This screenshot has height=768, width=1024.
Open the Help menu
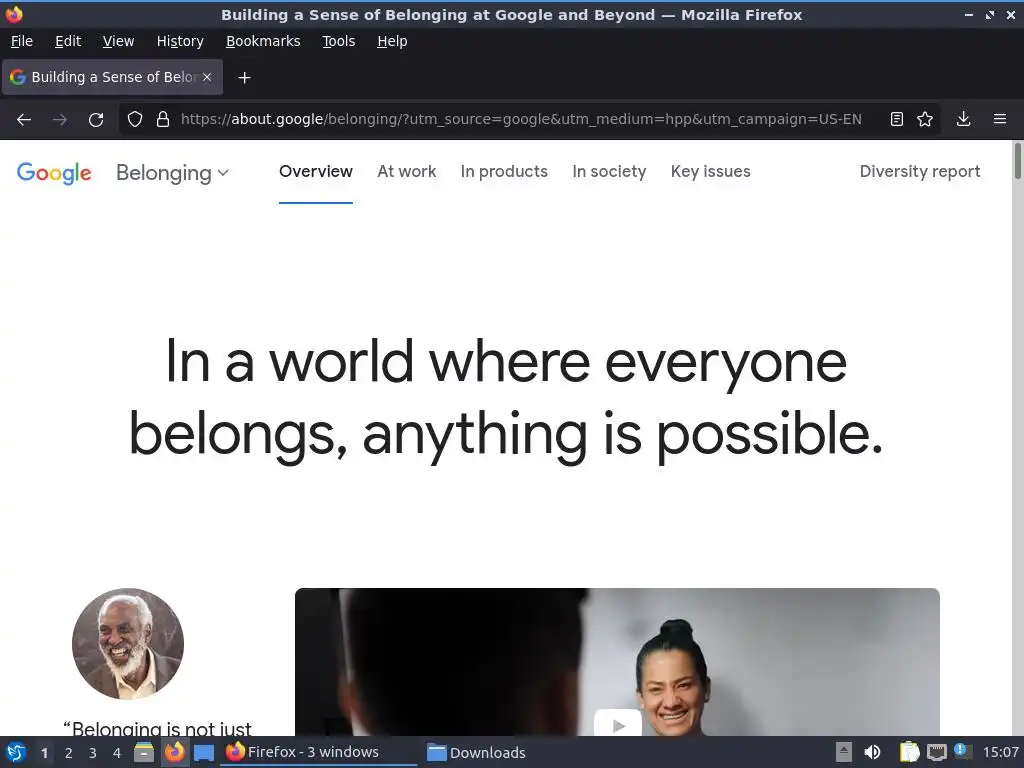392,41
